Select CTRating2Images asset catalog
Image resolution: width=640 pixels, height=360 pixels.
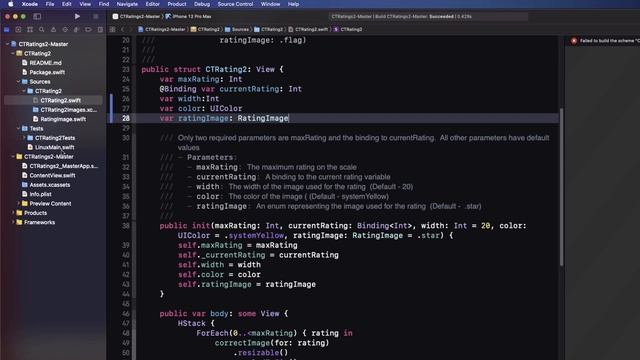[x=68, y=110]
